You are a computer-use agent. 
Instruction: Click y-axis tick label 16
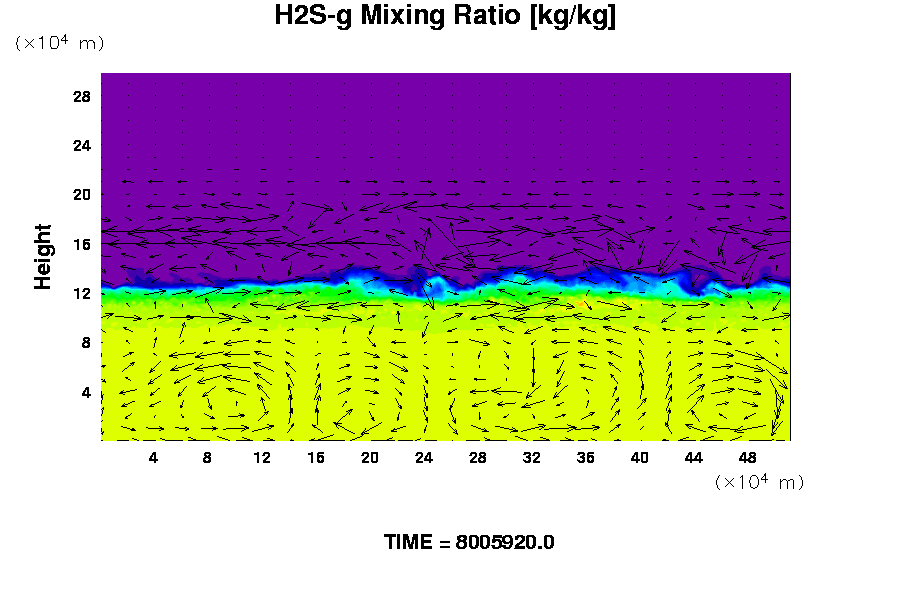[82, 243]
